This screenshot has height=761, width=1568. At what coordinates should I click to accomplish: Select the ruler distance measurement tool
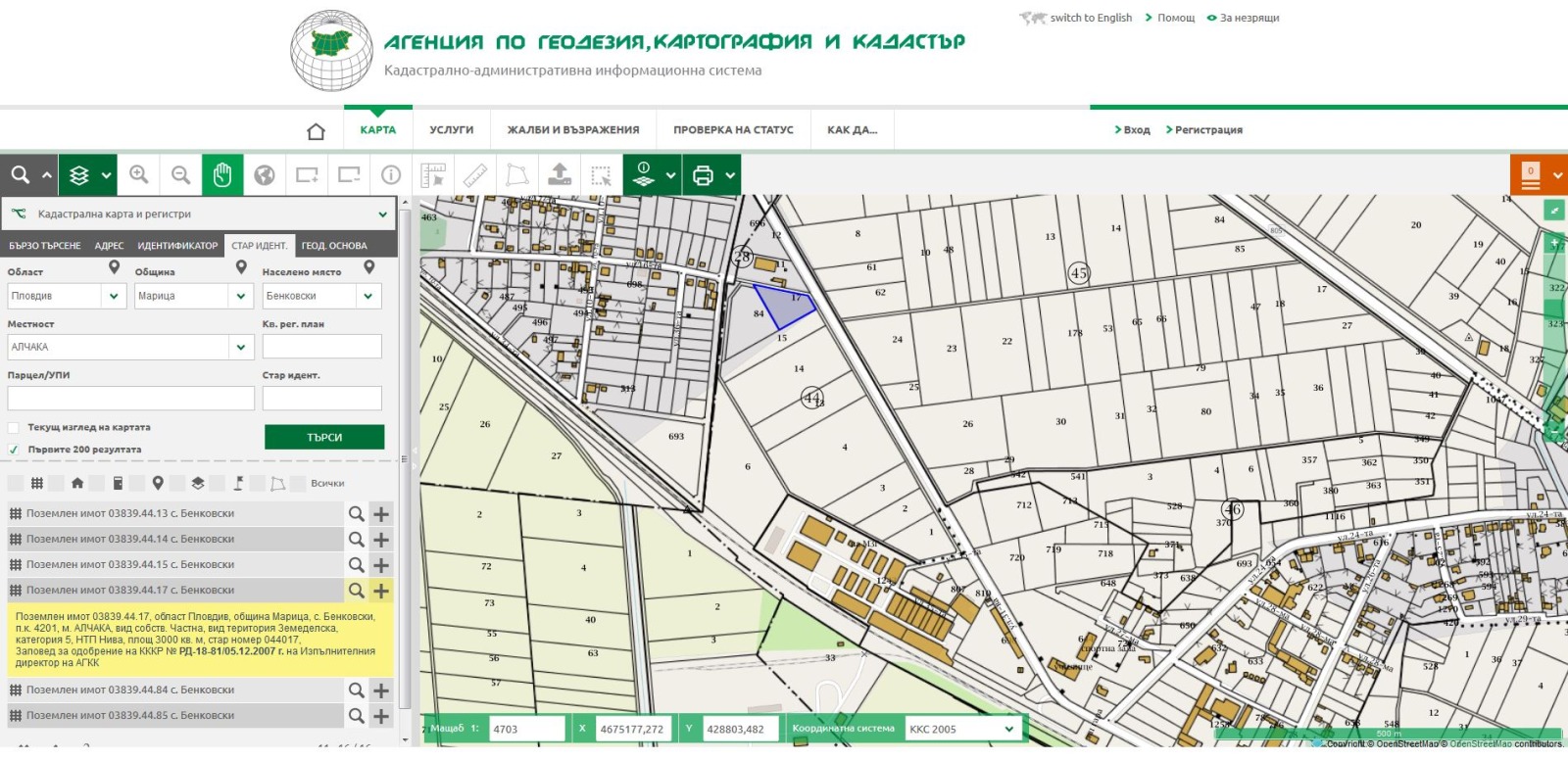coord(475,175)
